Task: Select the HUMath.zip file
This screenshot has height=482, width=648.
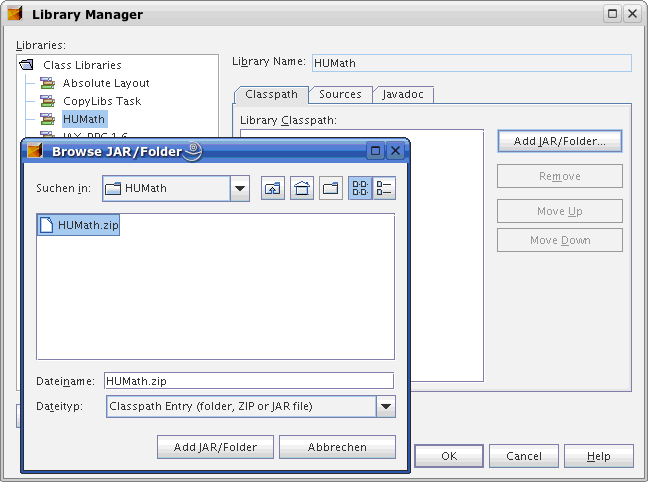Action: (x=79, y=225)
